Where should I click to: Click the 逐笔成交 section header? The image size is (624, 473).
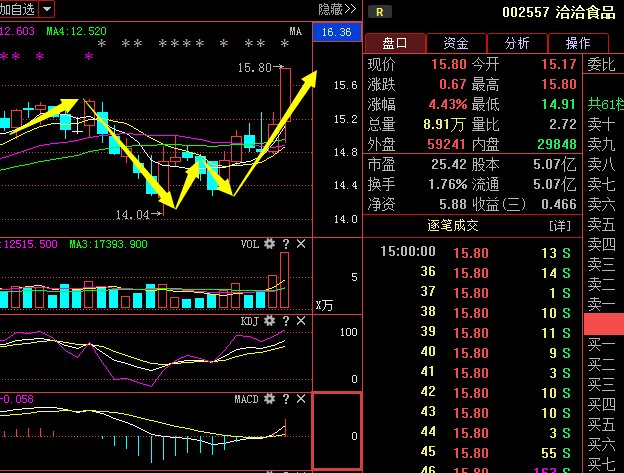(452, 226)
